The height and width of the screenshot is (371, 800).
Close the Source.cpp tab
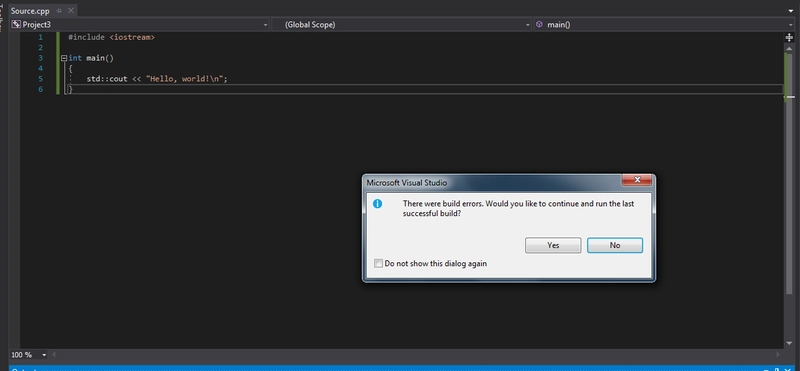pos(70,11)
